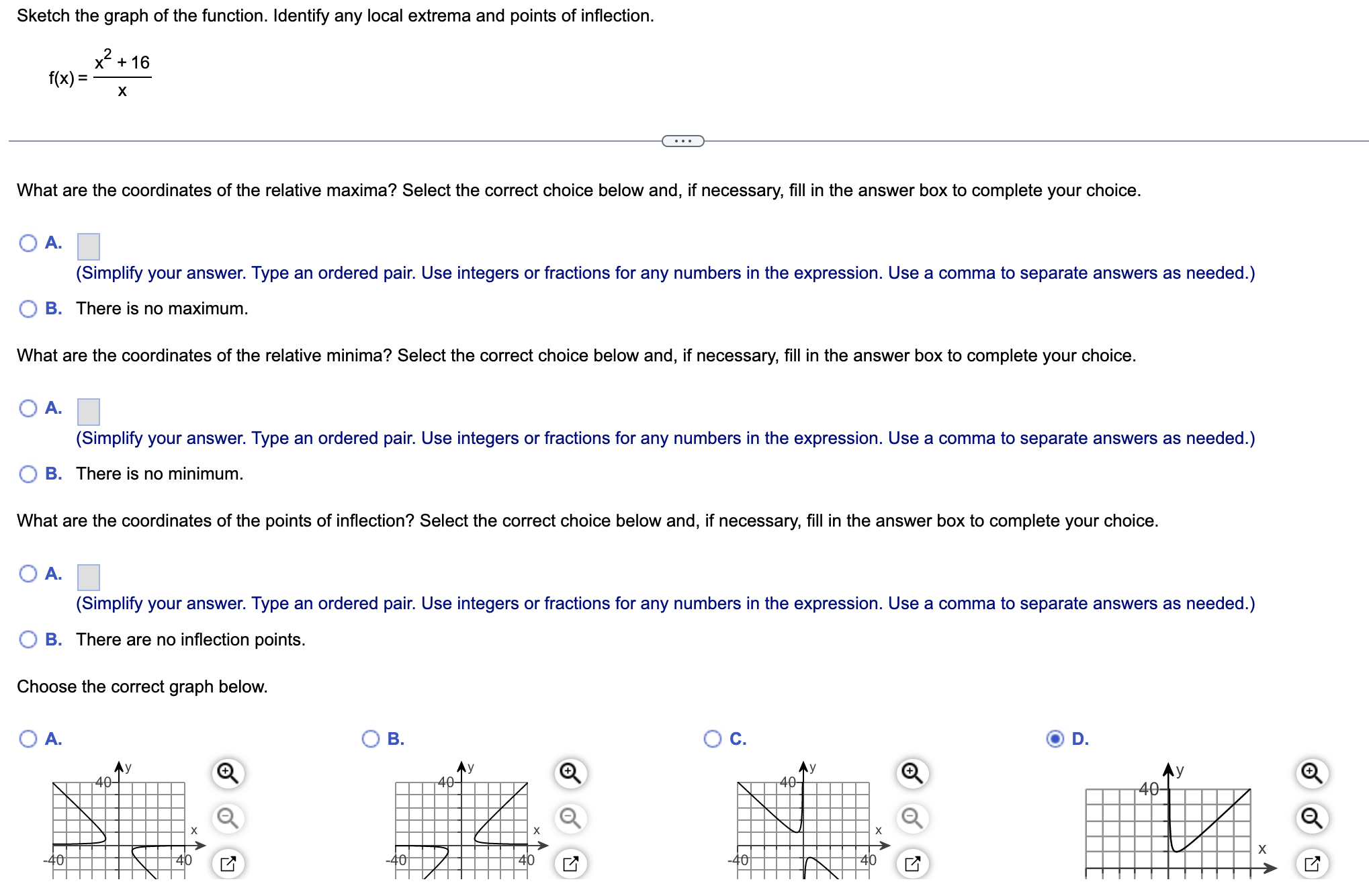This screenshot has height=896, width=1369.
Task: Click the zoom-in magnifier for graph A
Action: coord(228,774)
